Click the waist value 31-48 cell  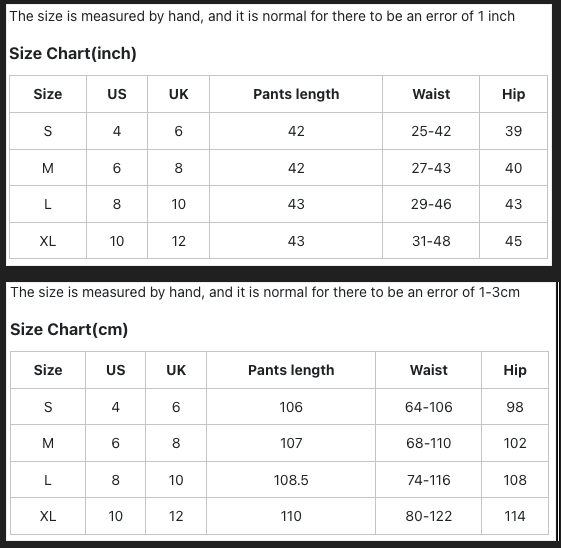pyautogui.click(x=431, y=241)
